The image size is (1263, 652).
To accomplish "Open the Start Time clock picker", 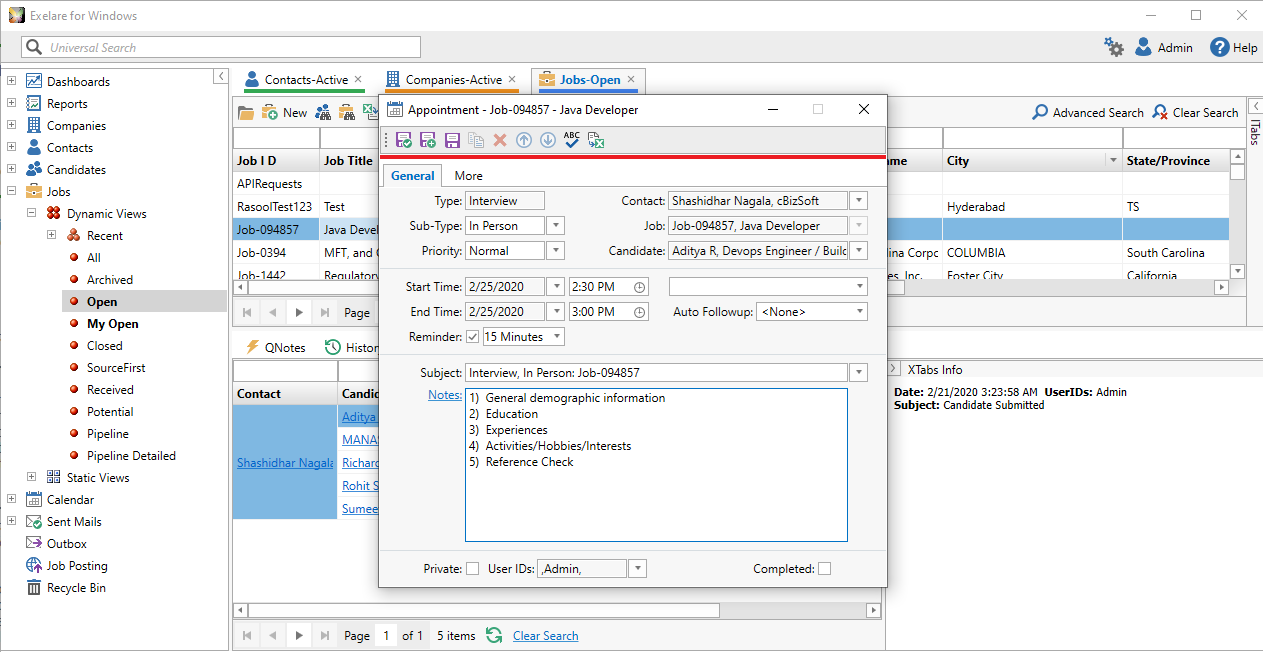I will (641, 287).
